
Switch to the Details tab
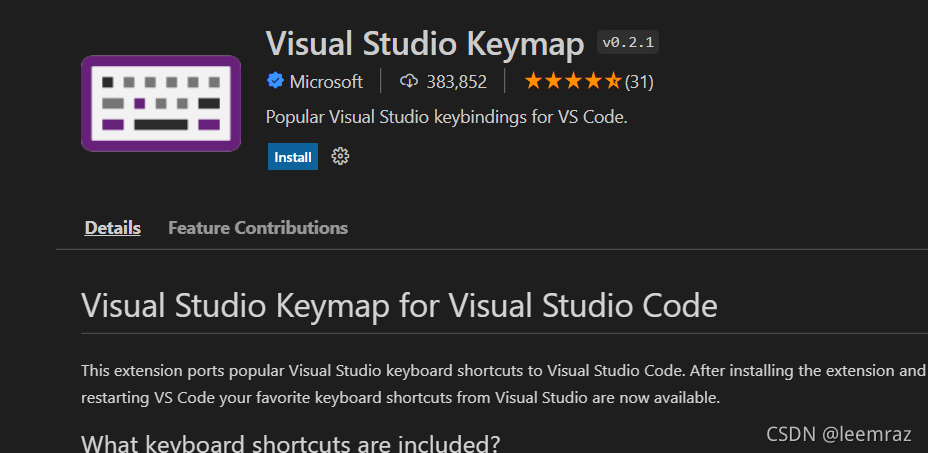(x=112, y=227)
